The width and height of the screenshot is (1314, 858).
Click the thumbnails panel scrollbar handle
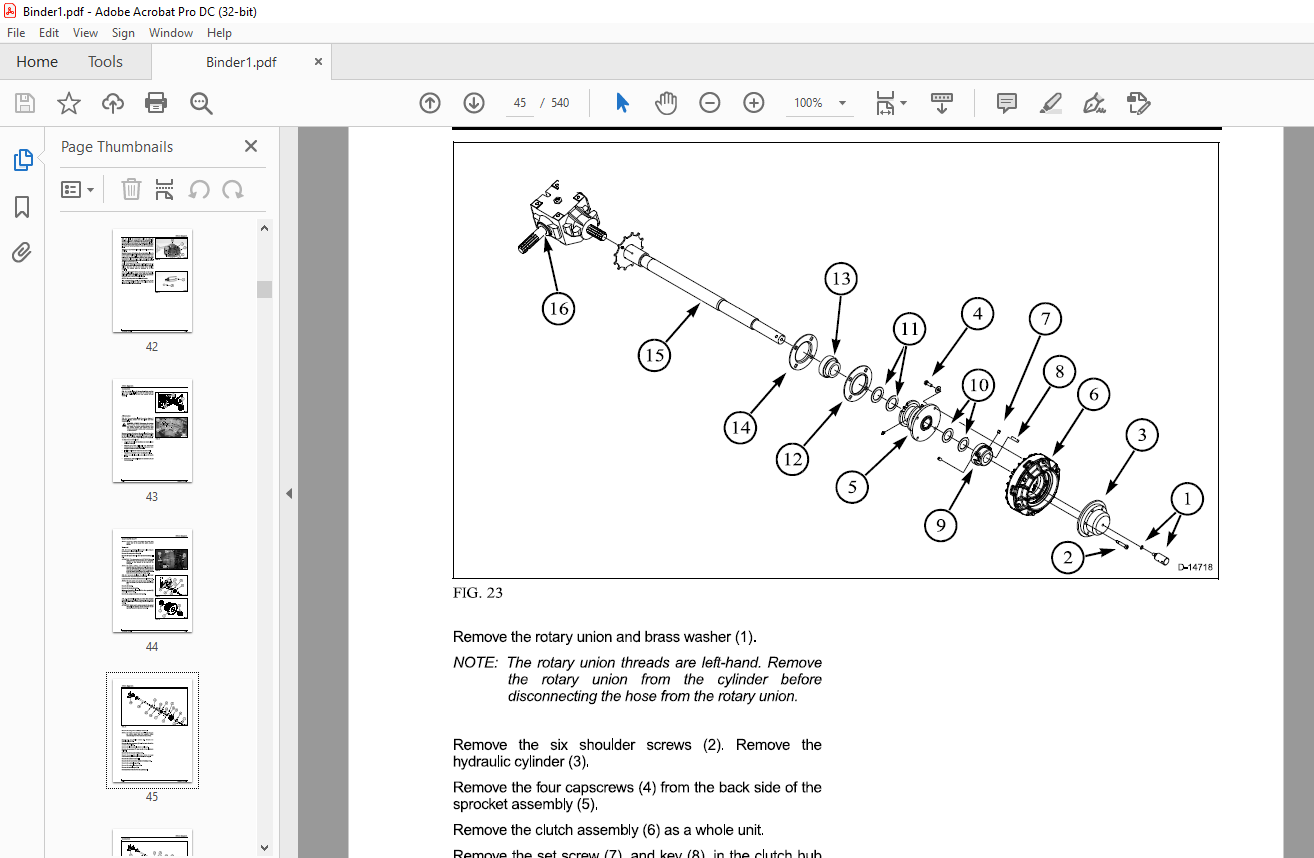coord(264,290)
